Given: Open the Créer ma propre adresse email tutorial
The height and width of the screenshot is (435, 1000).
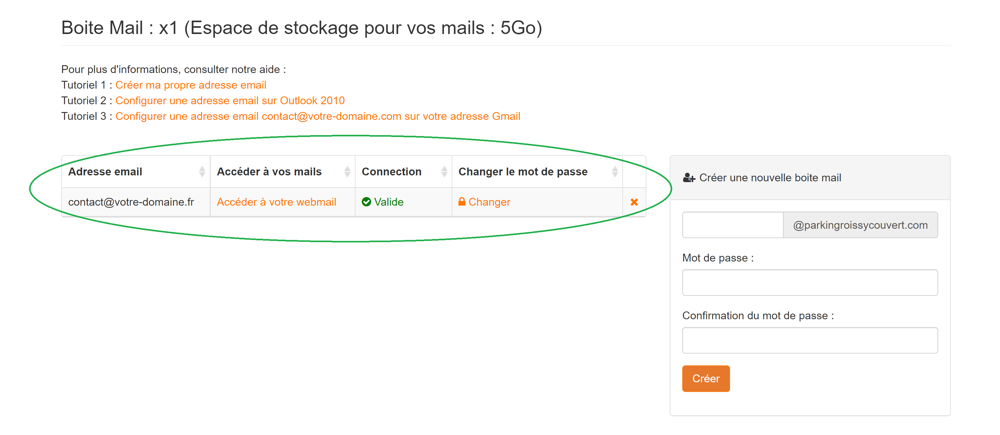Looking at the screenshot, I should coord(190,85).
